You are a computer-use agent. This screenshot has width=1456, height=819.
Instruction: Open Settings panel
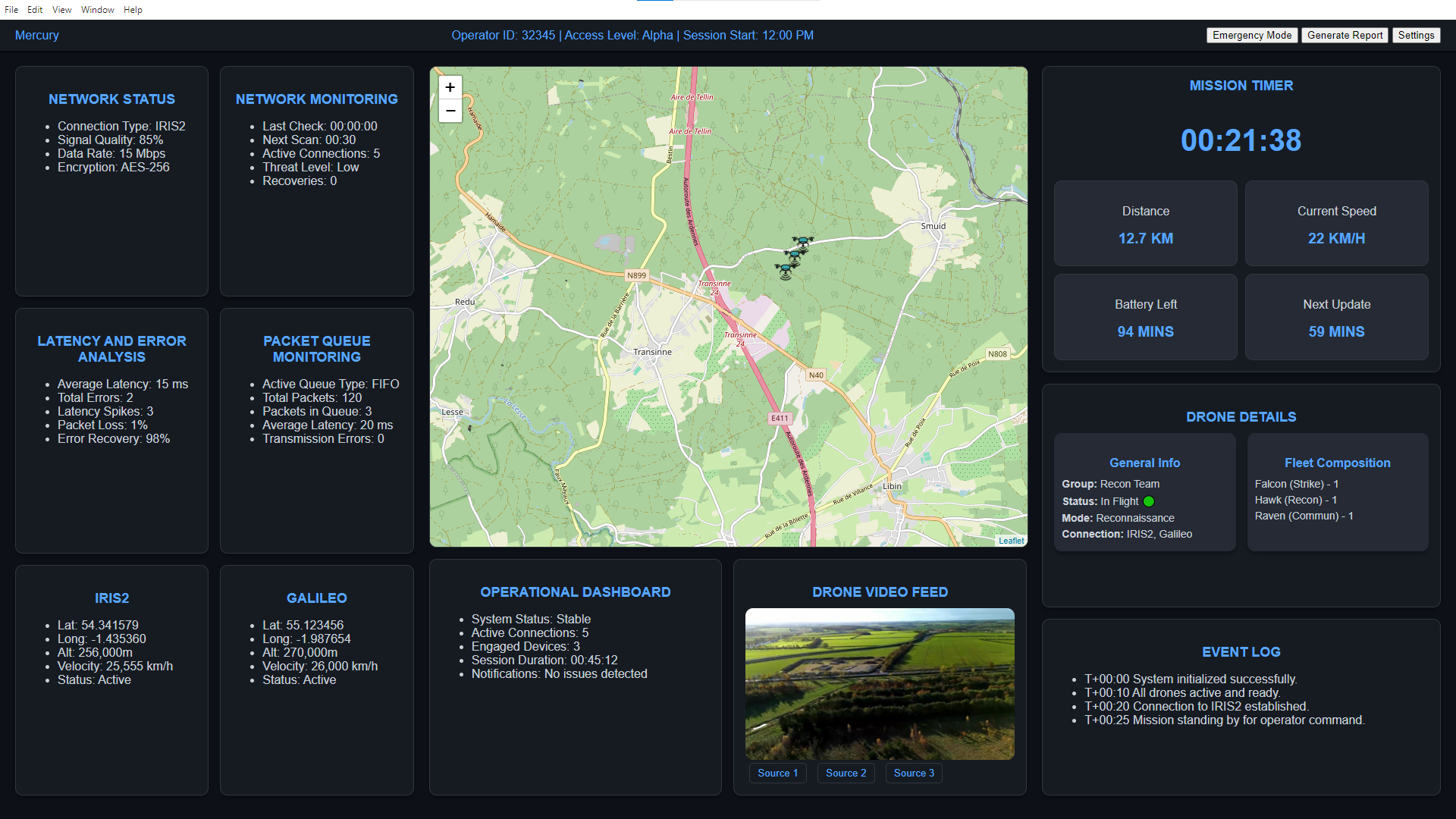(1419, 35)
